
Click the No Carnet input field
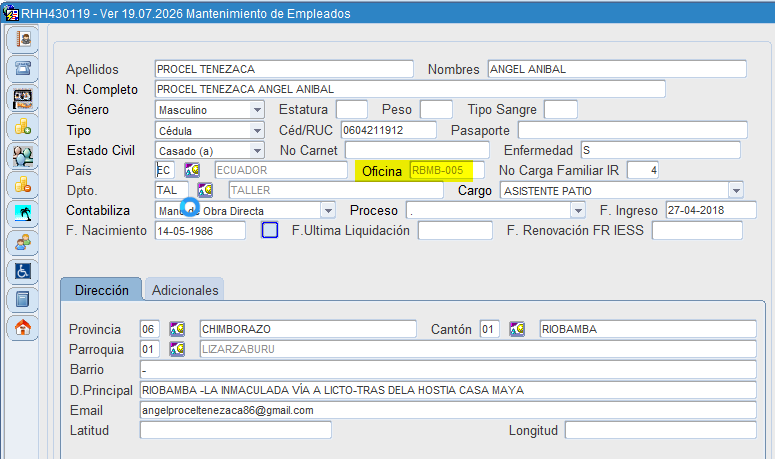[417, 150]
